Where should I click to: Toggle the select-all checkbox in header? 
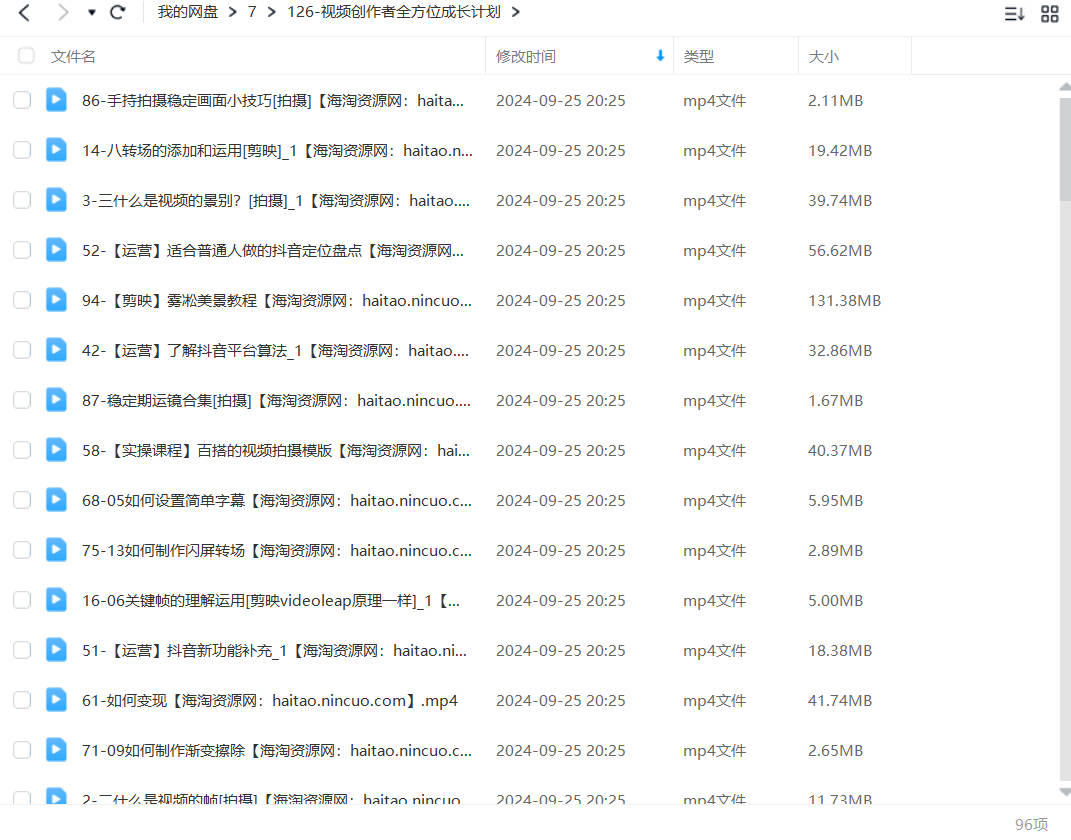(26, 56)
